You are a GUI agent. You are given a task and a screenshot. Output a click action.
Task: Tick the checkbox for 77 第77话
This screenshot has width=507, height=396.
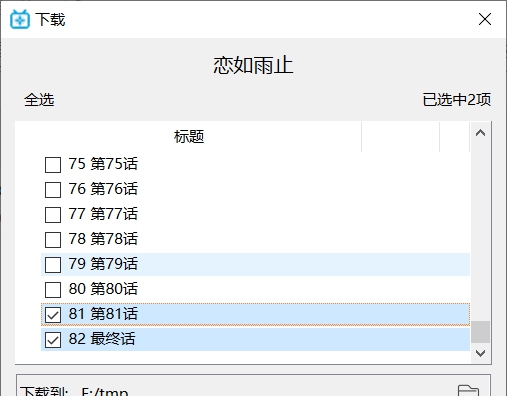[53, 215]
